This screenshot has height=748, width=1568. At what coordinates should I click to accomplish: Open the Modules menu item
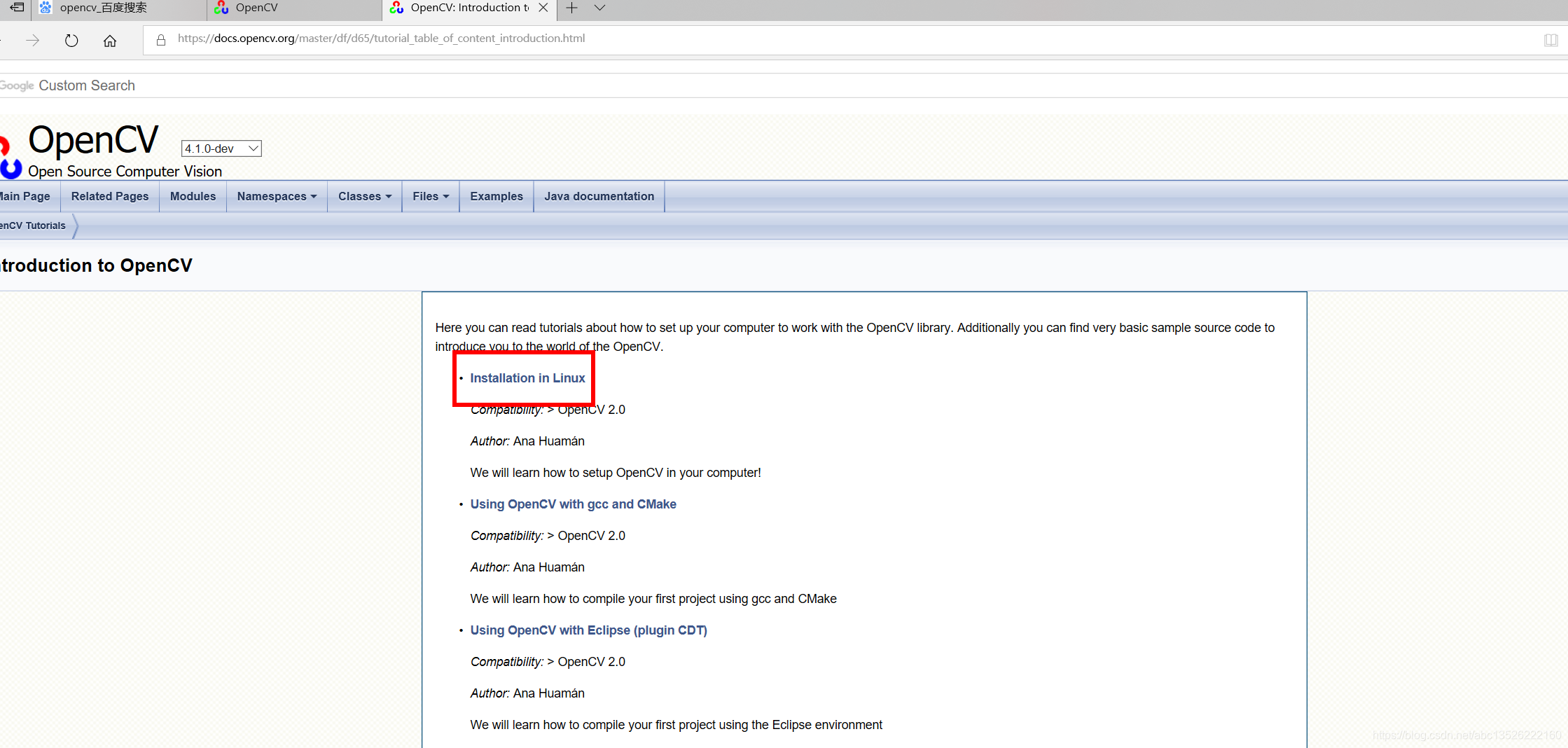point(193,196)
